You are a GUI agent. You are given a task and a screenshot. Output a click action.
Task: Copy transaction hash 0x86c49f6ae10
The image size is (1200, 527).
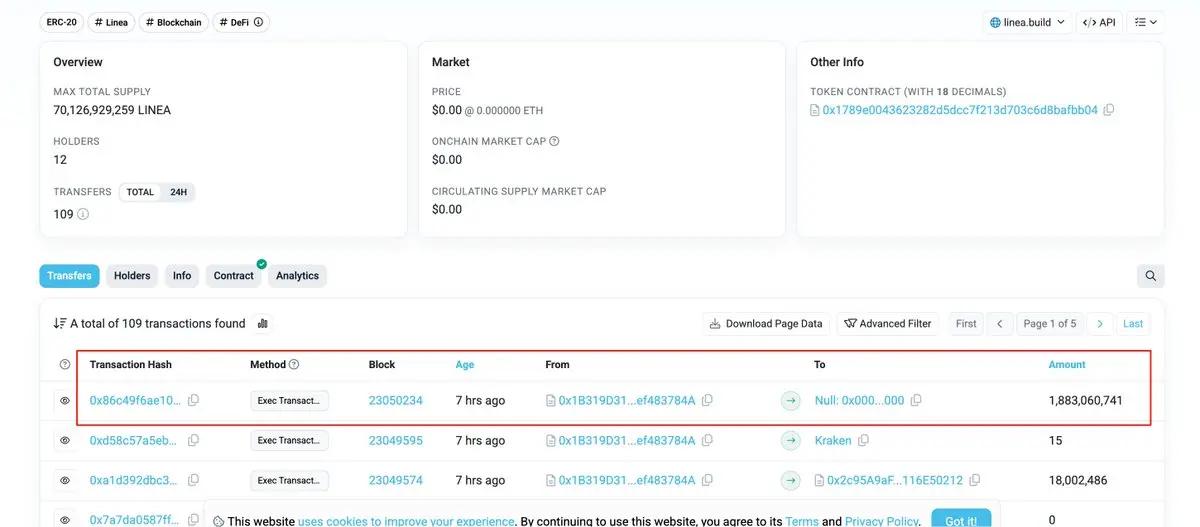click(194, 400)
